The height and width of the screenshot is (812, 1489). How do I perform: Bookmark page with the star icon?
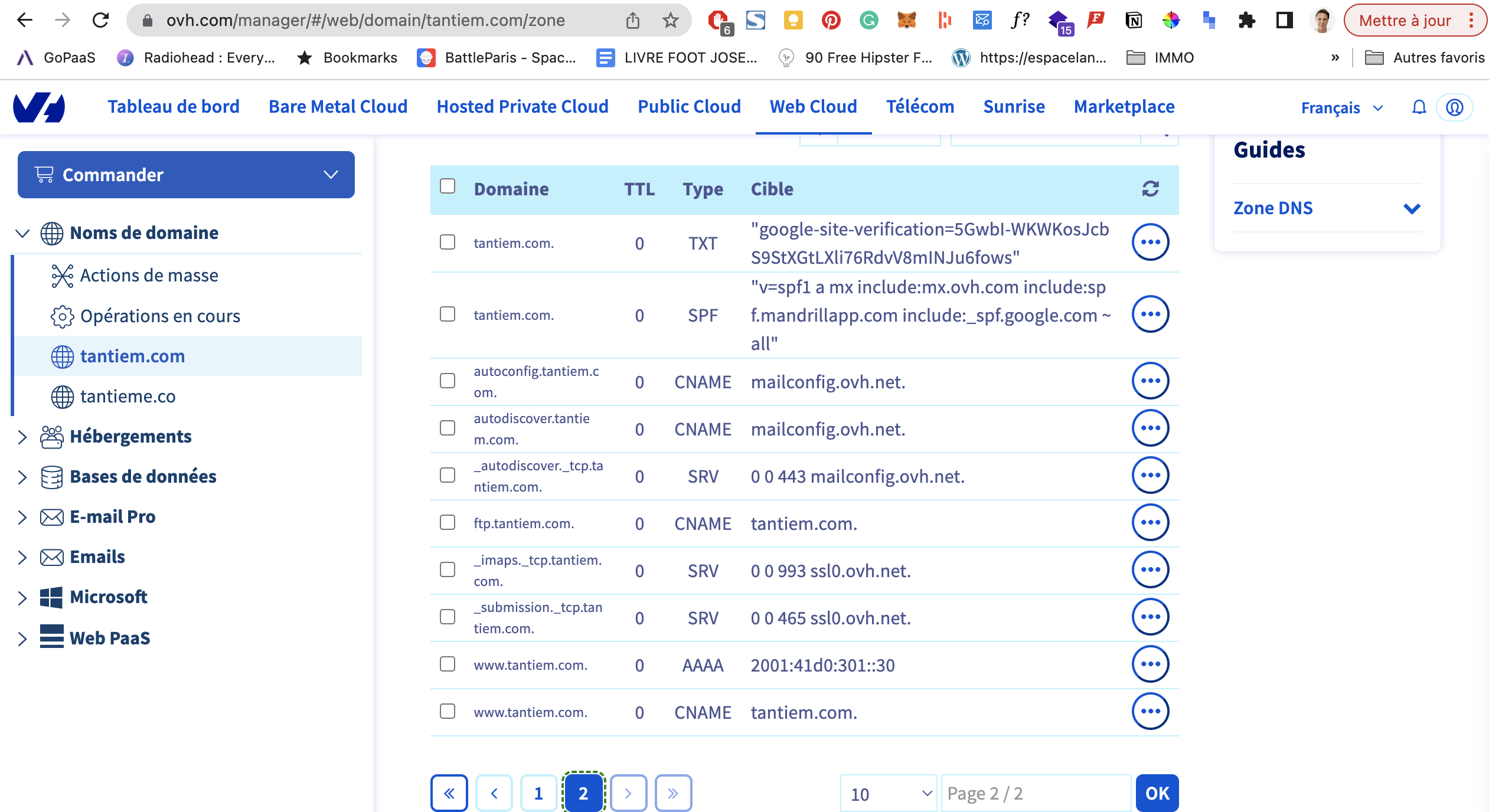tap(670, 21)
